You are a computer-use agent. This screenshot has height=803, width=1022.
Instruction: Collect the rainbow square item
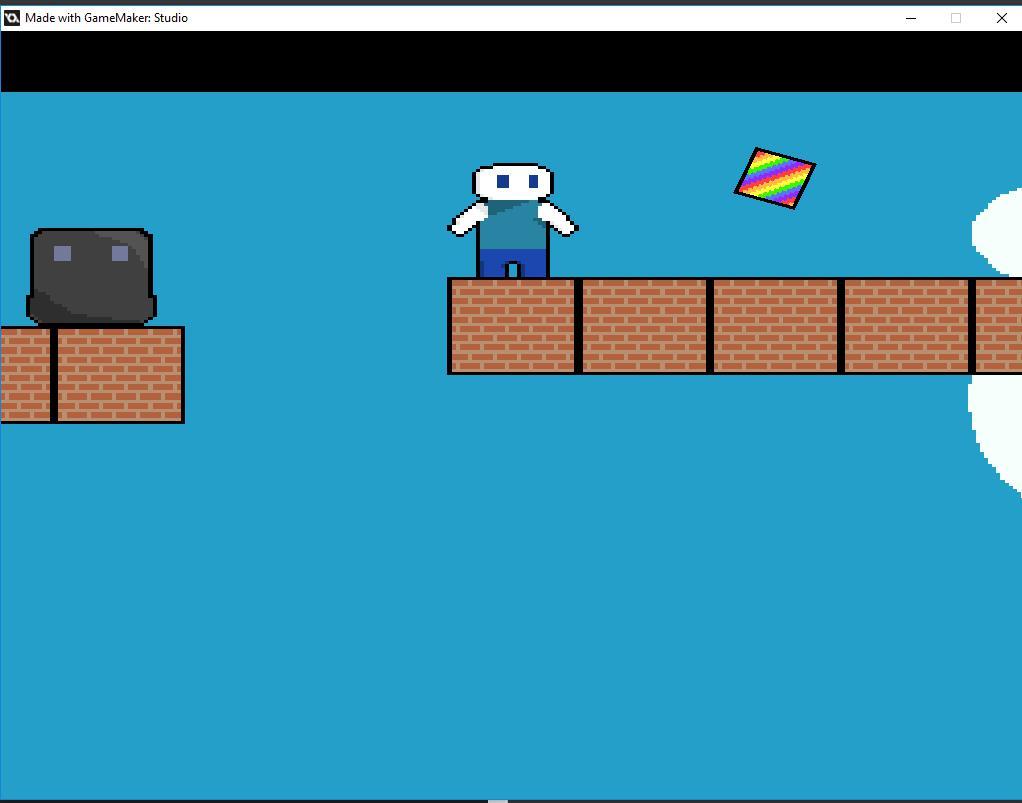[775, 180]
